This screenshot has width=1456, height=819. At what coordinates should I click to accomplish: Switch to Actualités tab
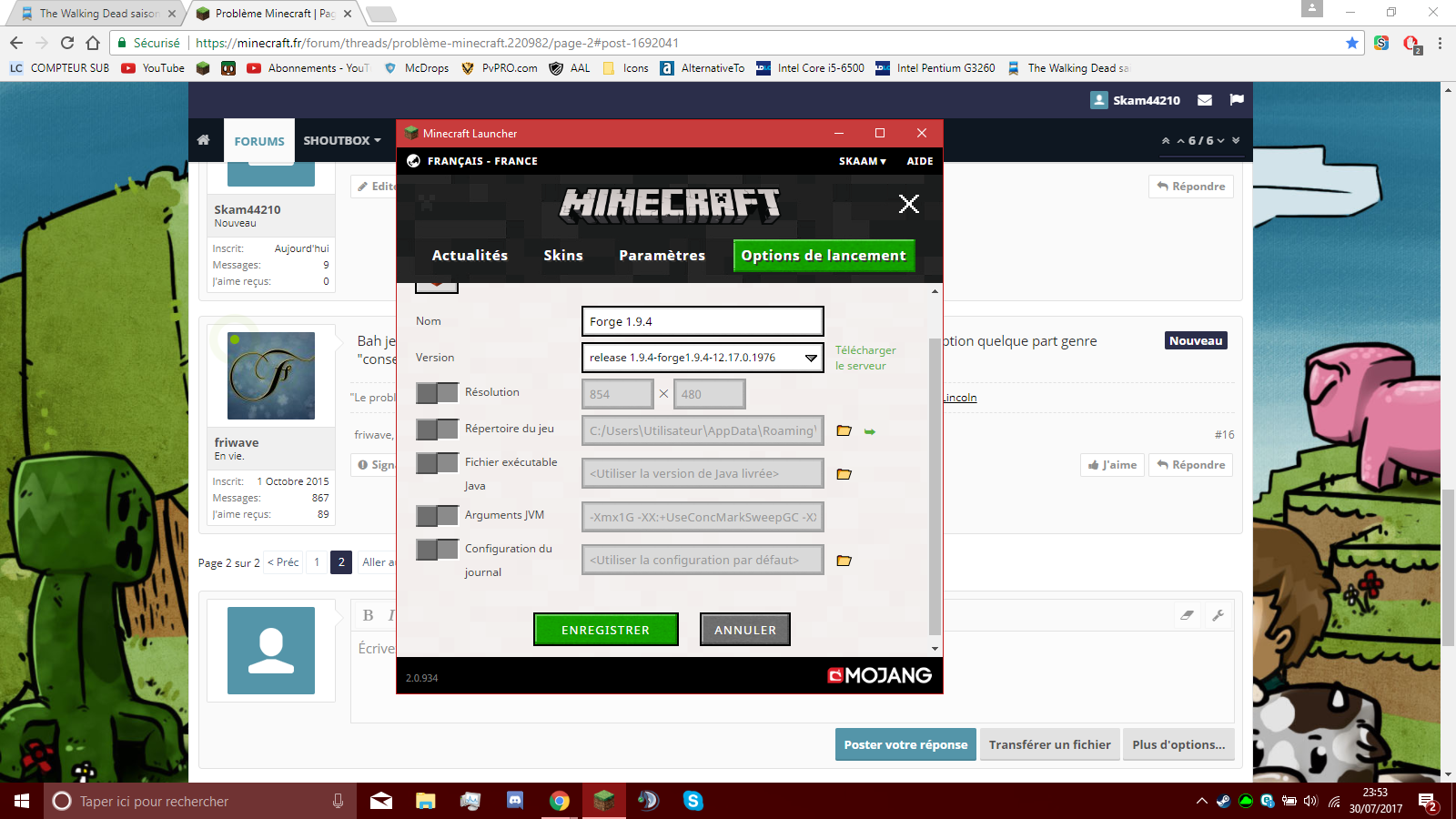470,256
